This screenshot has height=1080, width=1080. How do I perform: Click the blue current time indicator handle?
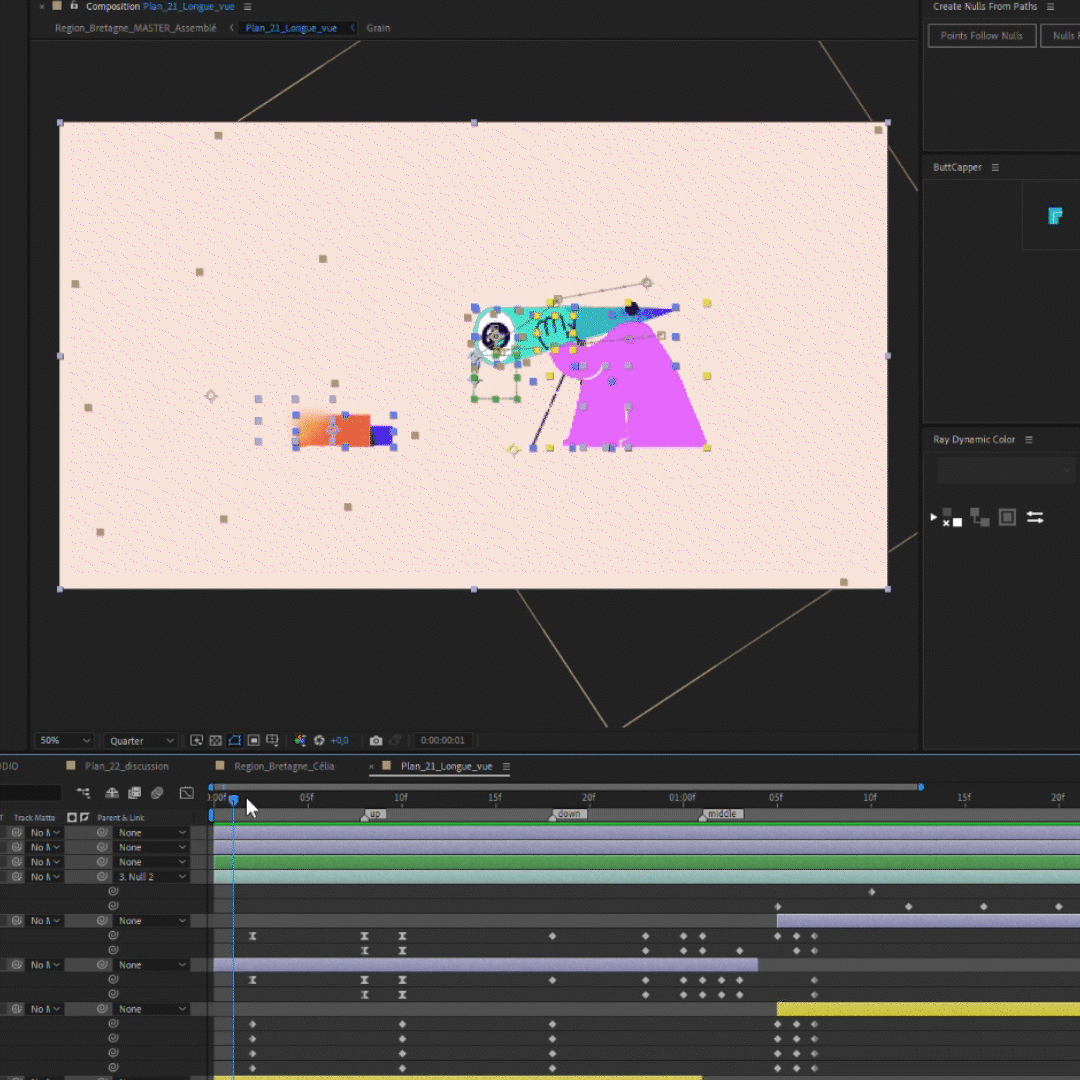click(233, 800)
